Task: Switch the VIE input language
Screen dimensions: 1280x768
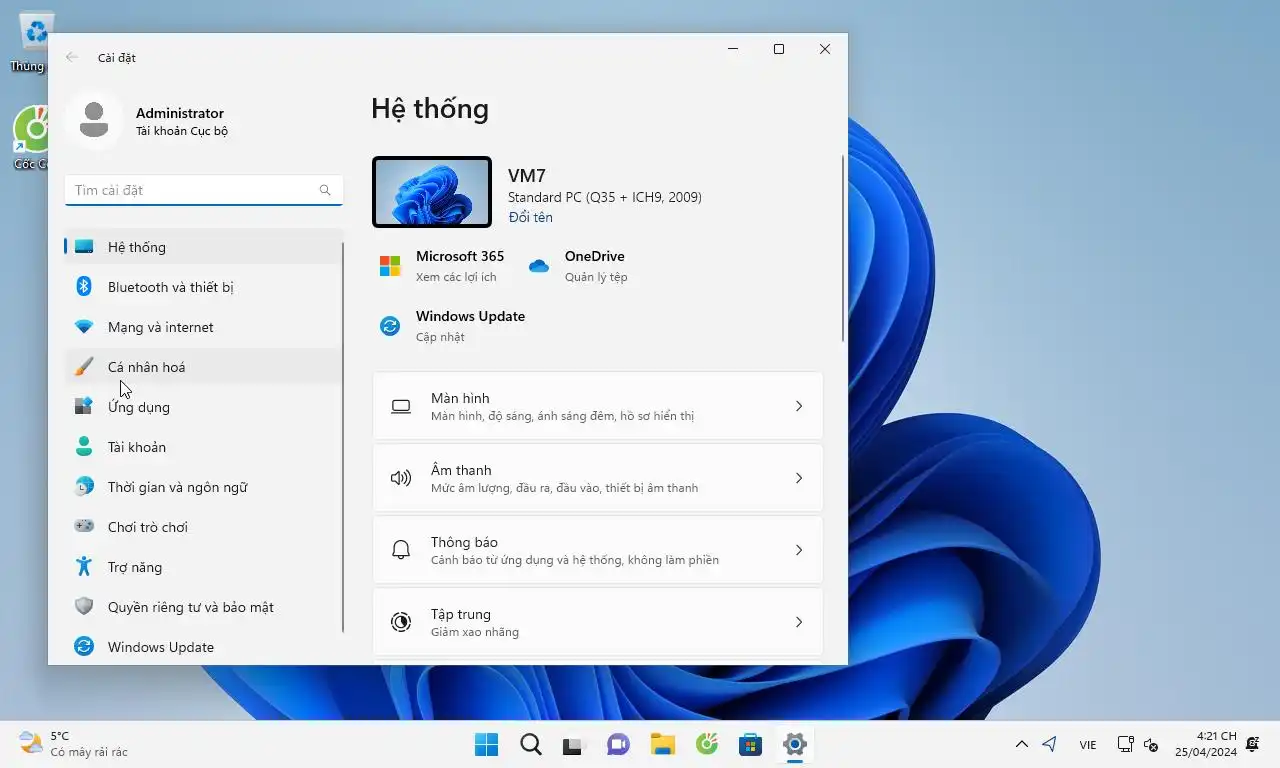Action: click(1087, 745)
